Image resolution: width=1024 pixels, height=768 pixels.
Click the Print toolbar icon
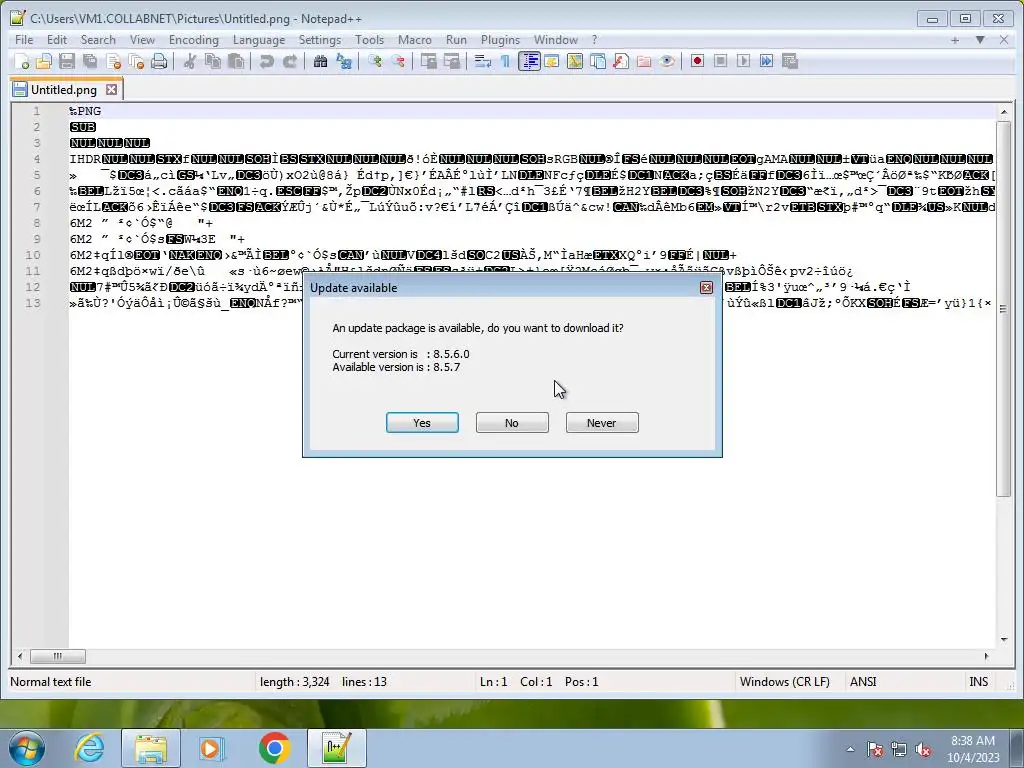[159, 61]
